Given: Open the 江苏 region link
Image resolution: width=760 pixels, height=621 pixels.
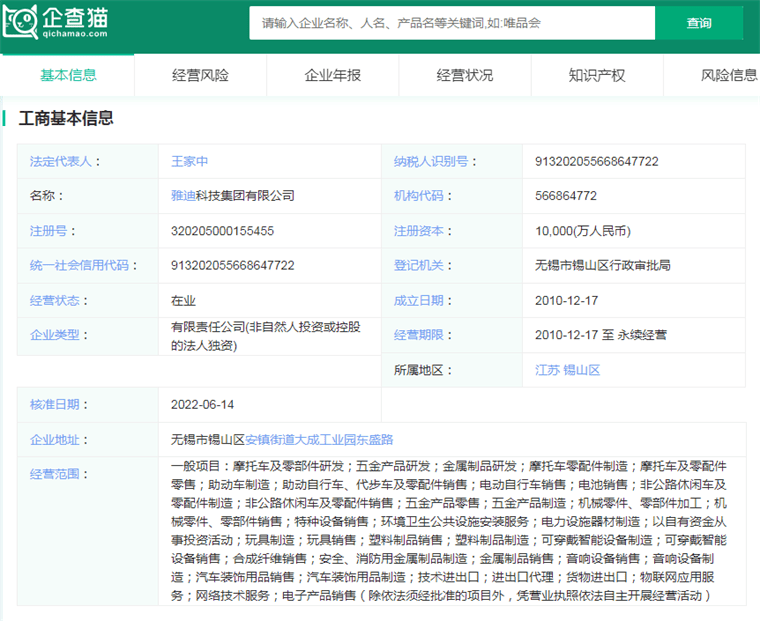Looking at the screenshot, I should [x=547, y=370].
